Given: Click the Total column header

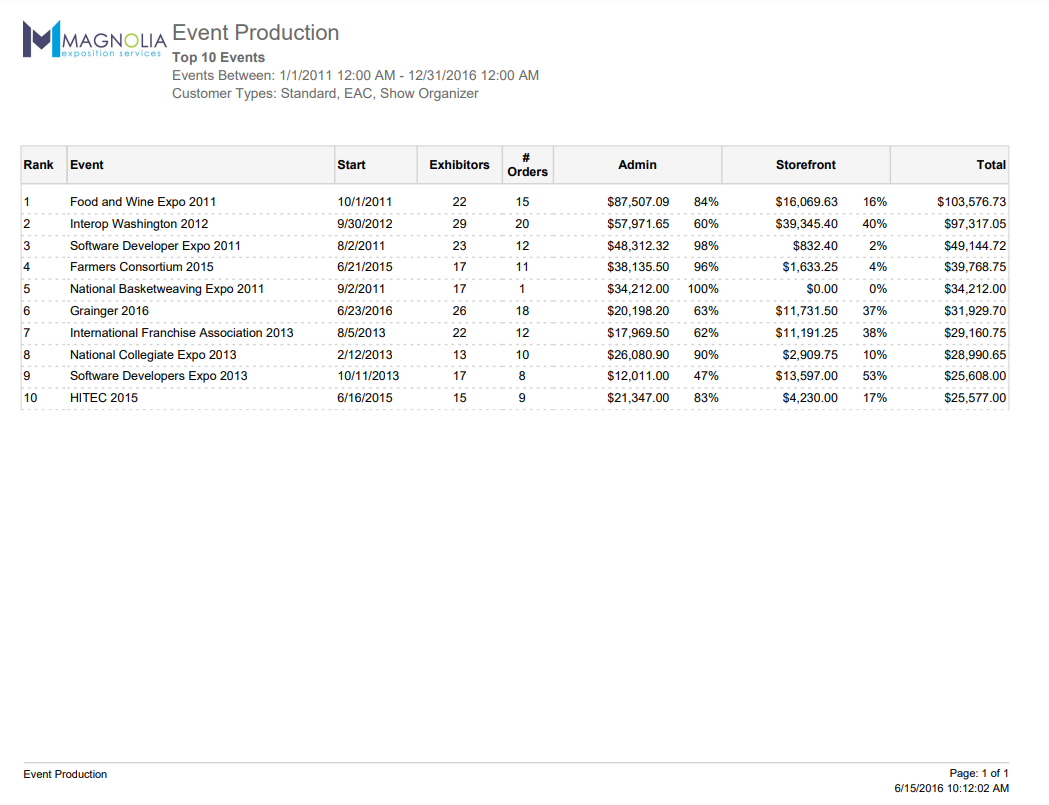Looking at the screenshot, I should click(x=990, y=165).
